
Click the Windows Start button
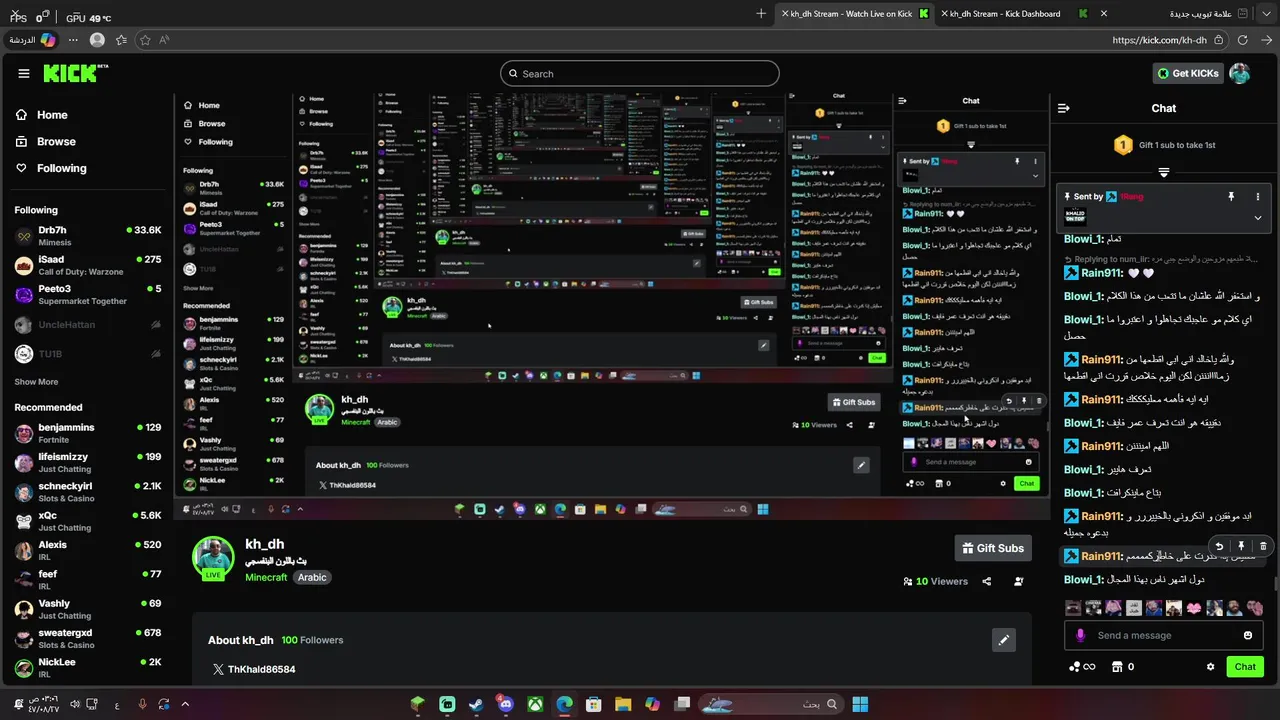pyautogui.click(x=860, y=704)
